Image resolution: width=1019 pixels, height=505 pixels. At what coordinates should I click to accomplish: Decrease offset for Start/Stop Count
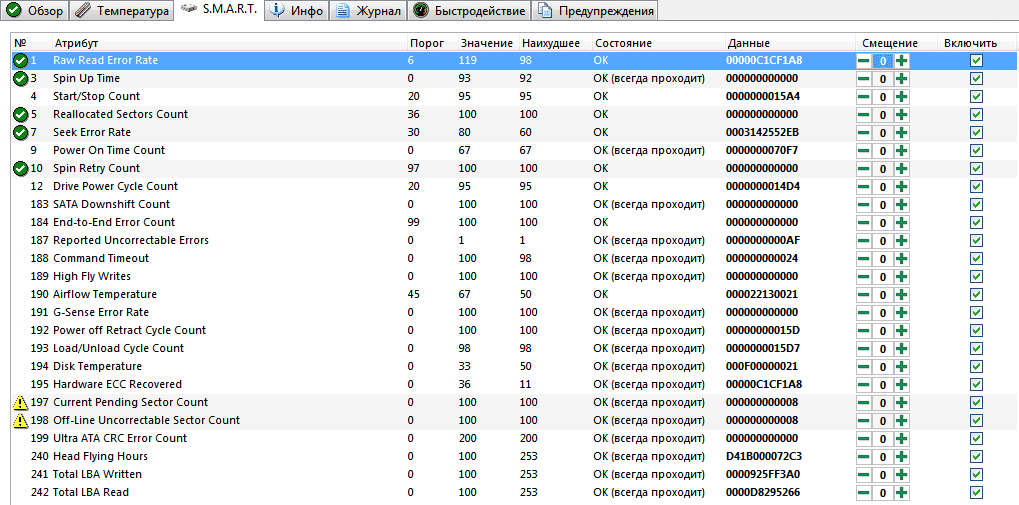[x=863, y=97]
